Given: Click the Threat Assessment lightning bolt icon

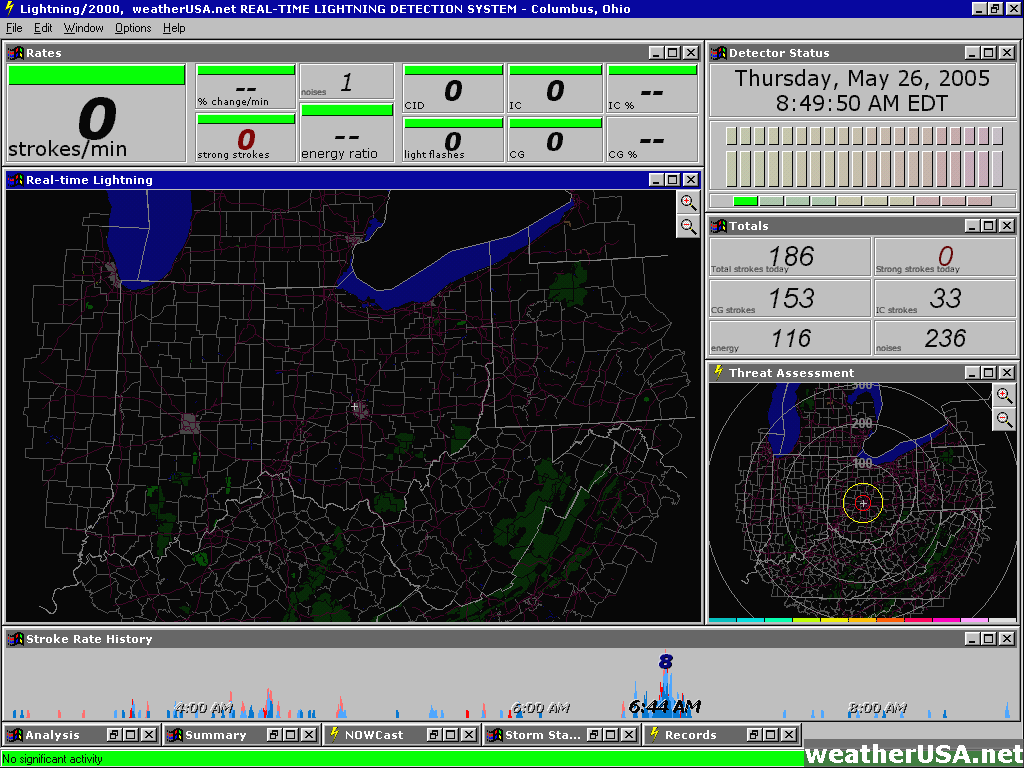Looking at the screenshot, I should click(x=718, y=372).
